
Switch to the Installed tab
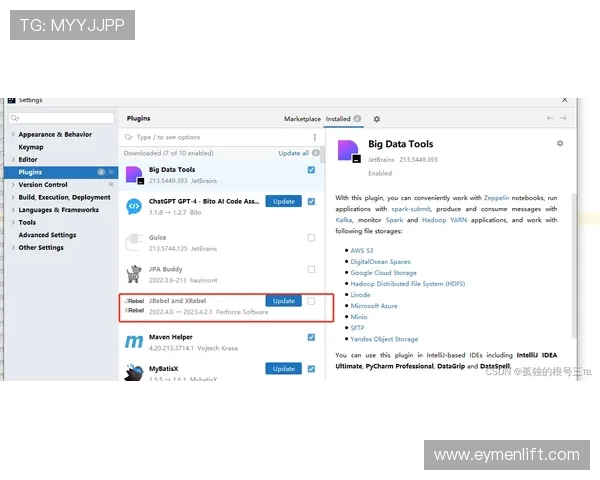pos(338,119)
